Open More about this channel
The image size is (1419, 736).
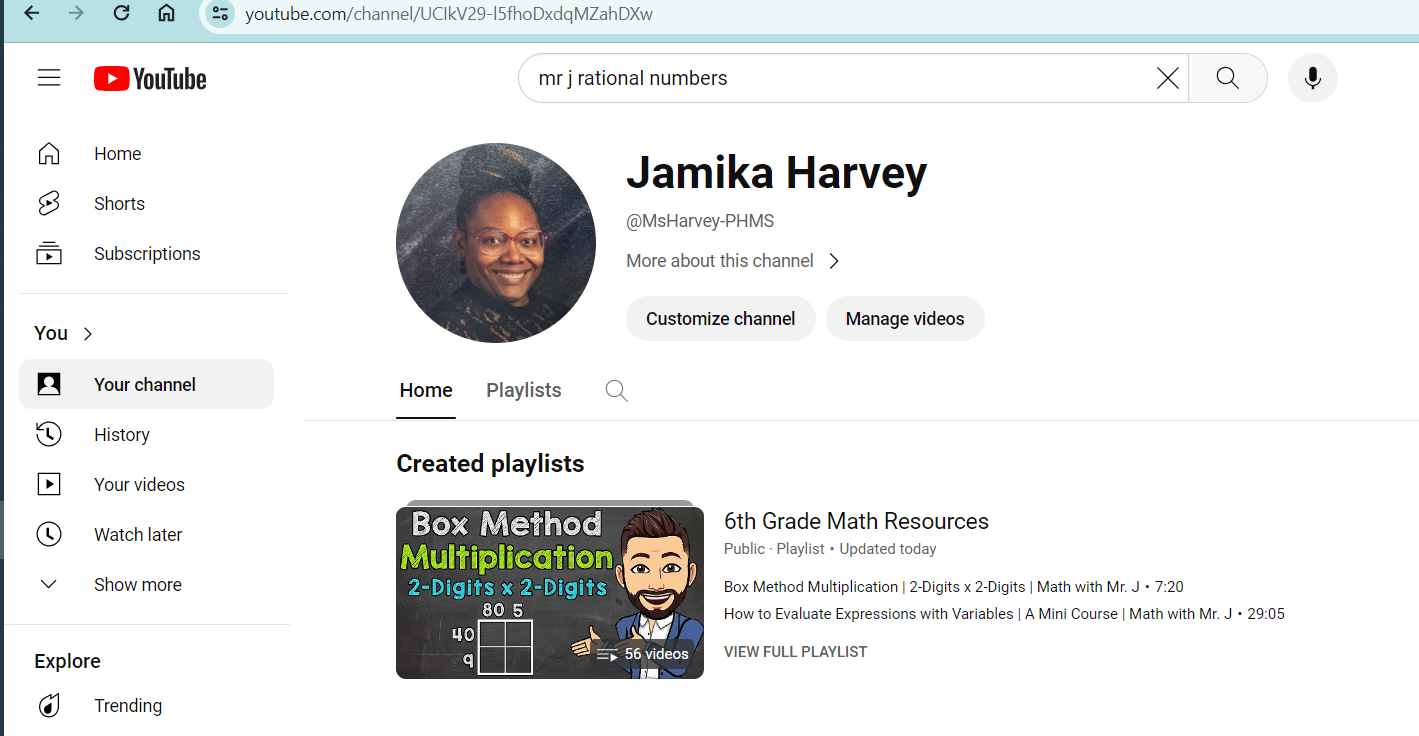pos(733,261)
